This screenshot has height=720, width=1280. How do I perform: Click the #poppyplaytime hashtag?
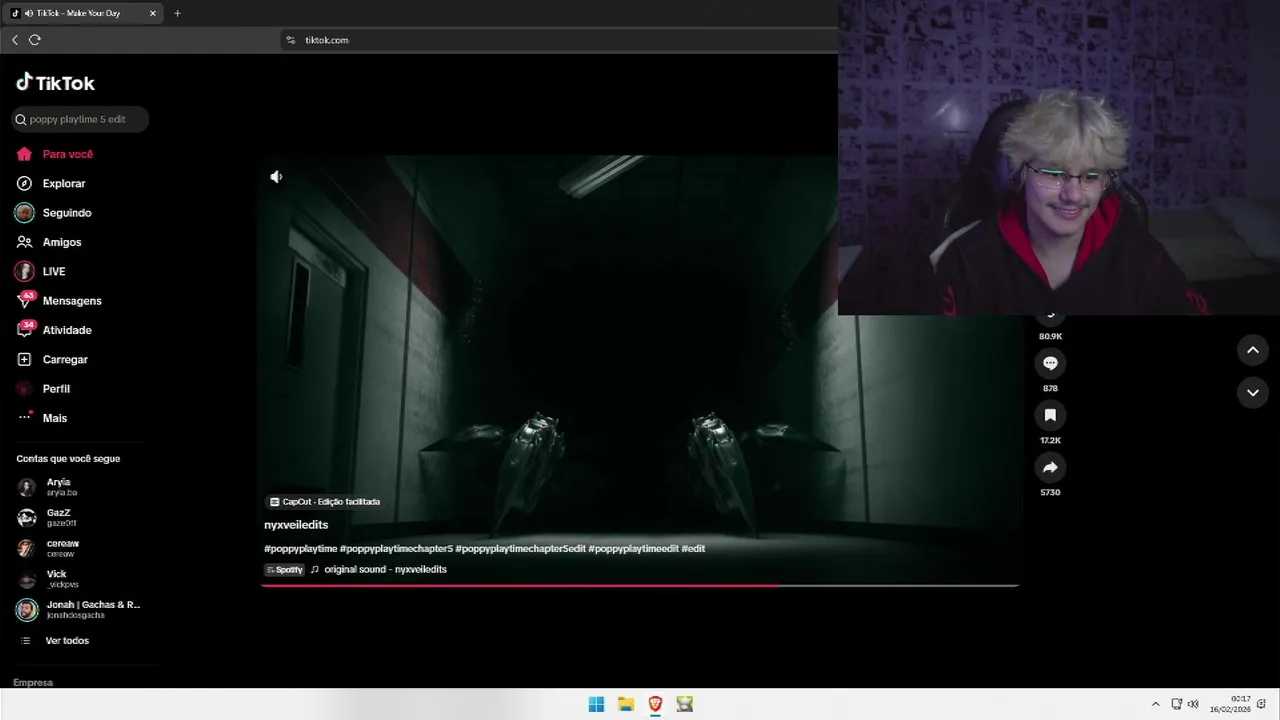click(300, 549)
